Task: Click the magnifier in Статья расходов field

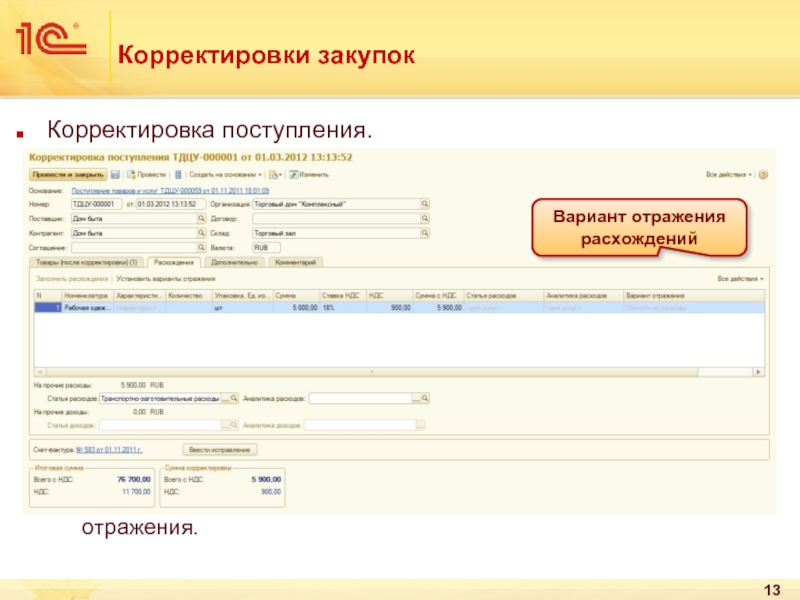Action: pos(235,397)
